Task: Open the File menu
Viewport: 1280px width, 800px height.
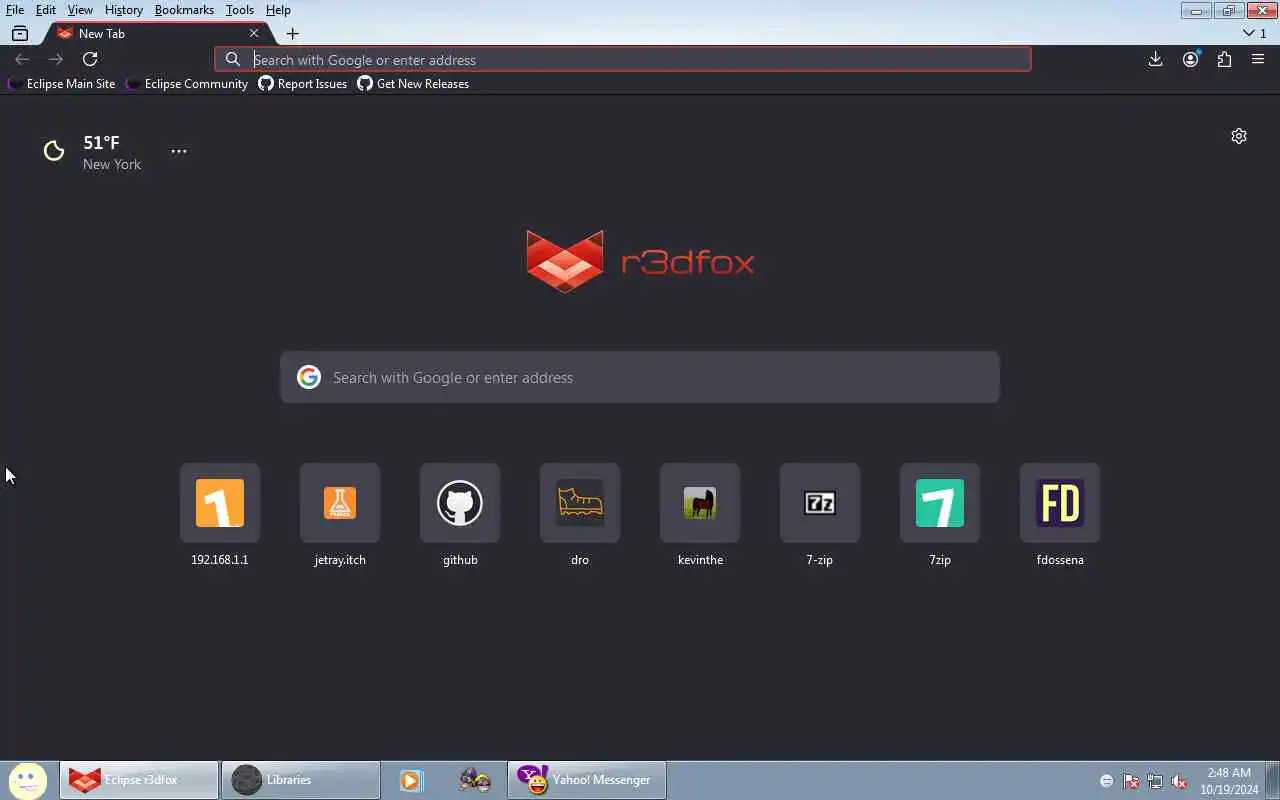Action: (x=15, y=10)
